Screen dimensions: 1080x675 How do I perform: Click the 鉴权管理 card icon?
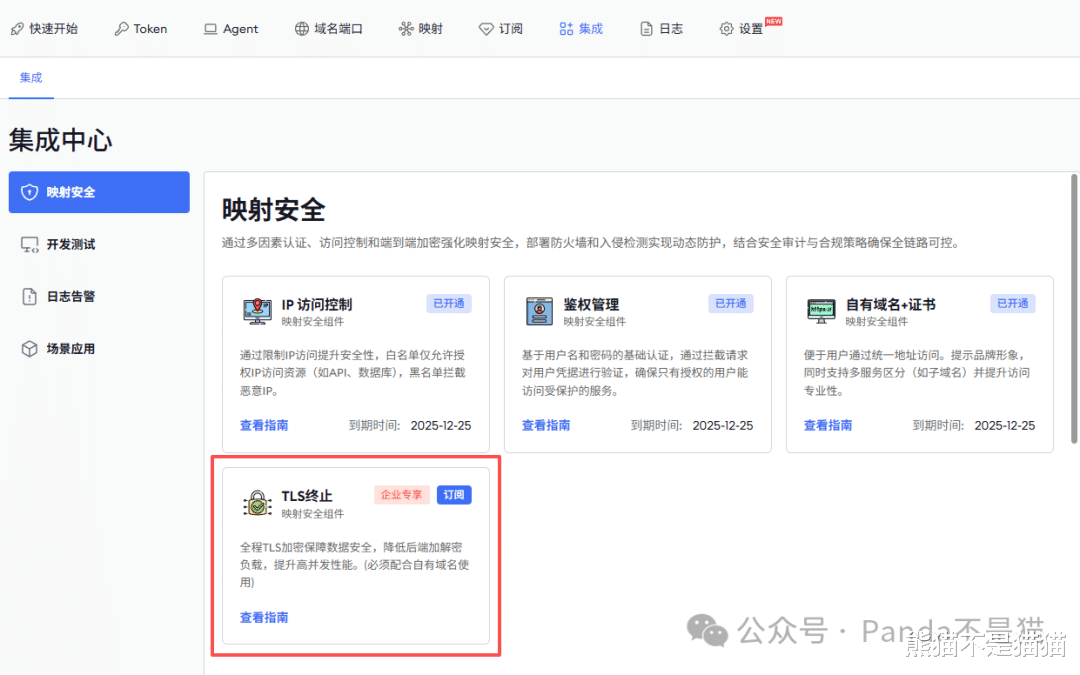coord(539,311)
